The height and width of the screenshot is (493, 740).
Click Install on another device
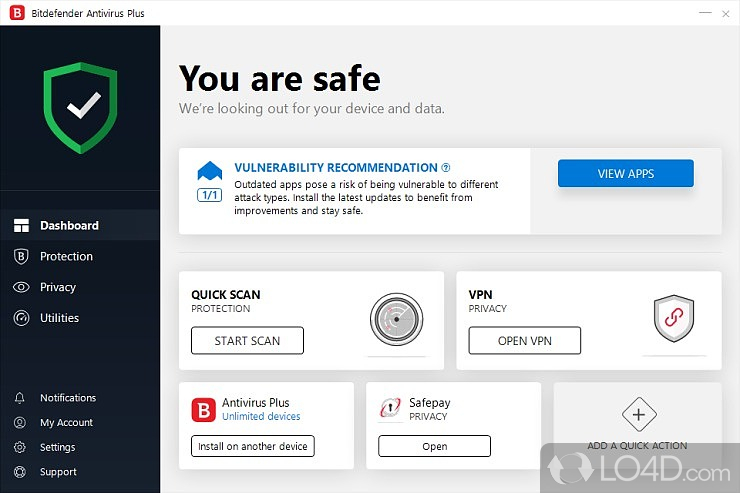[x=252, y=446]
